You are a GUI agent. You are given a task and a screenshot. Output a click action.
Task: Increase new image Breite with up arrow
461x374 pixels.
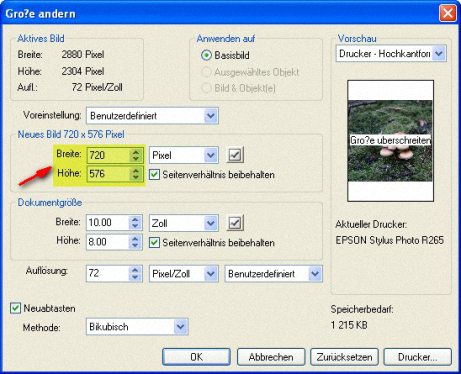(x=136, y=152)
